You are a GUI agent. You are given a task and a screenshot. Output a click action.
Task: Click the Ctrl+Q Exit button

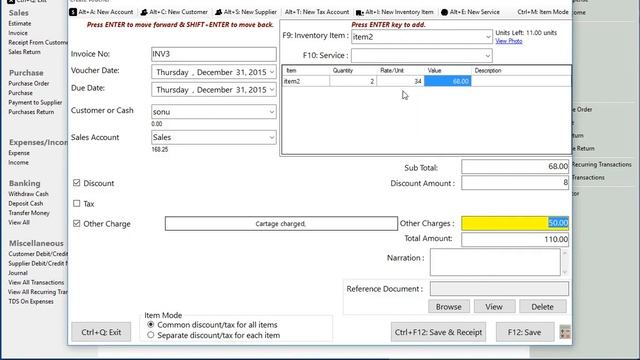coord(101,332)
